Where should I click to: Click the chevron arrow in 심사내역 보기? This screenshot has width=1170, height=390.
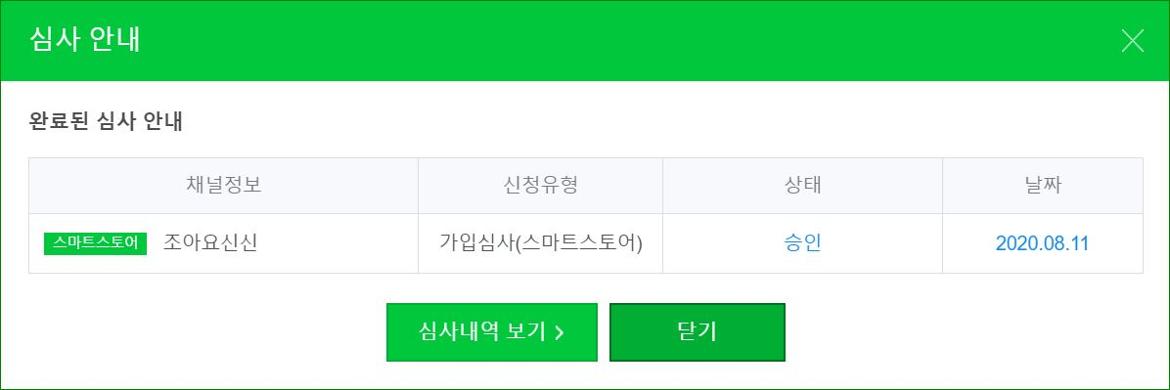pos(559,333)
